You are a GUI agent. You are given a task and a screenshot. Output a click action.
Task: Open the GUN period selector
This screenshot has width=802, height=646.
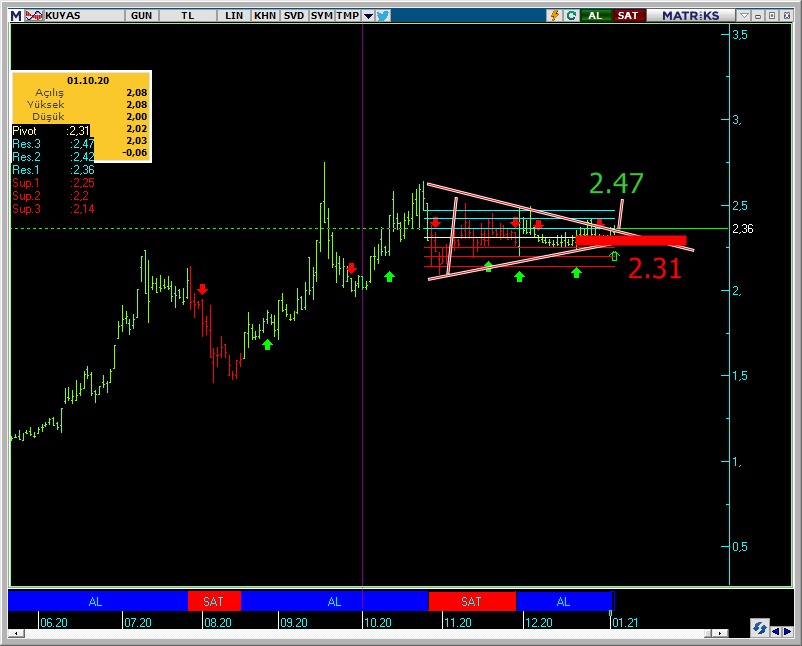tap(142, 16)
